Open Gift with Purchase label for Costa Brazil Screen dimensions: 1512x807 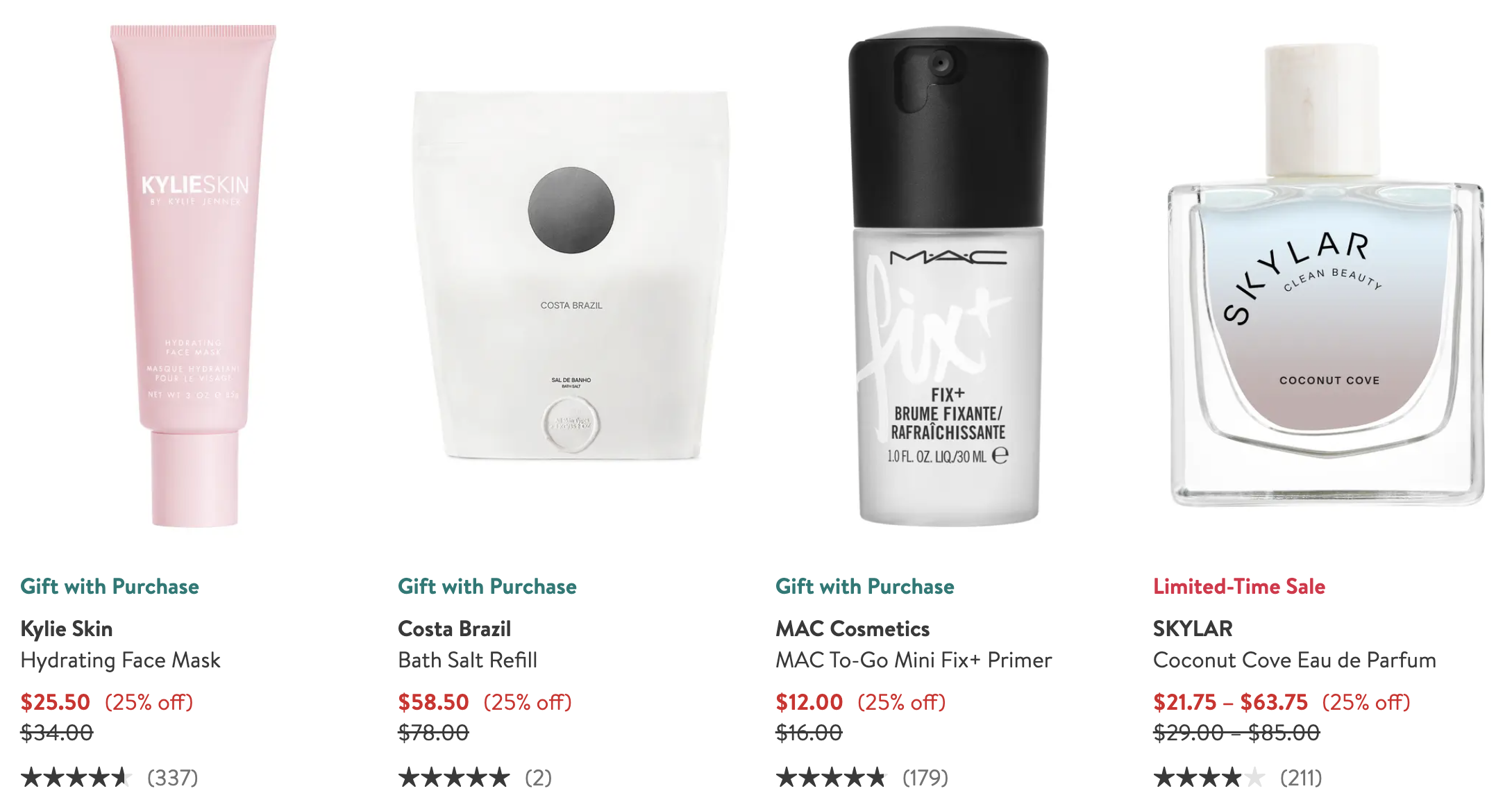point(487,586)
